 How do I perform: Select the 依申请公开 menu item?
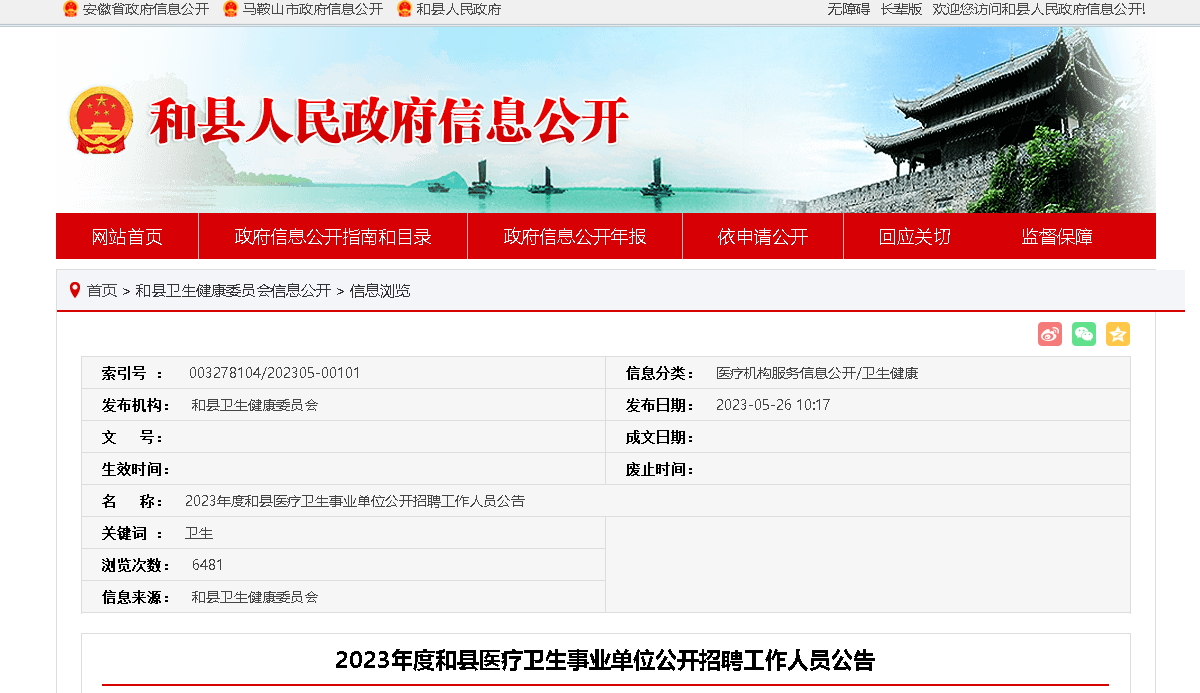point(763,237)
